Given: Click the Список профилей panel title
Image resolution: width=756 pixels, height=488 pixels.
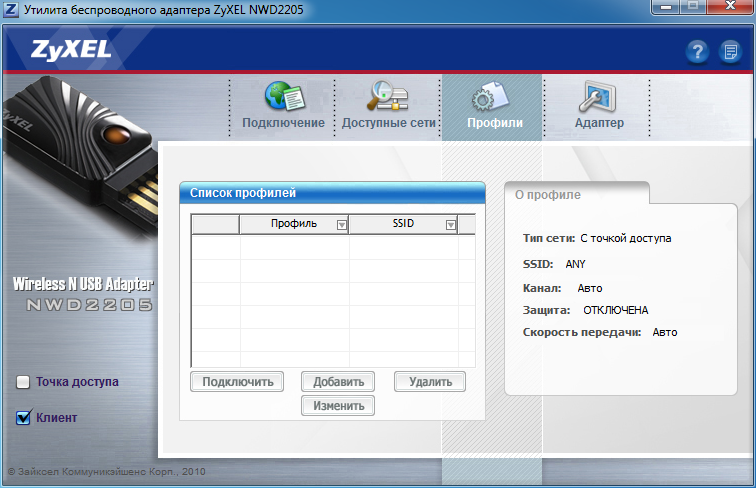Looking at the screenshot, I should [x=243, y=193].
